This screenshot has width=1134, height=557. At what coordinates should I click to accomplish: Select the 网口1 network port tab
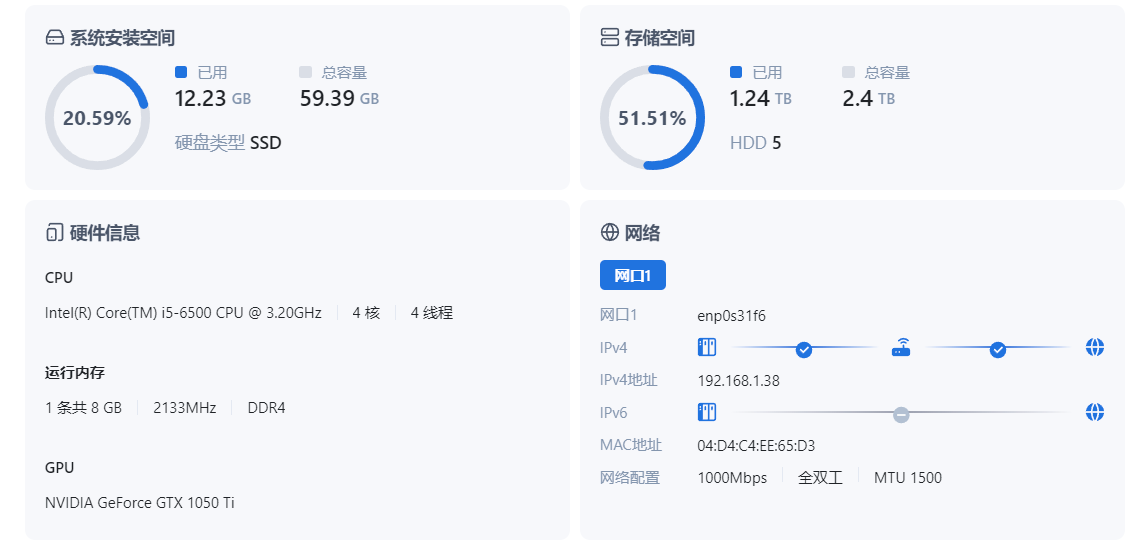click(632, 275)
